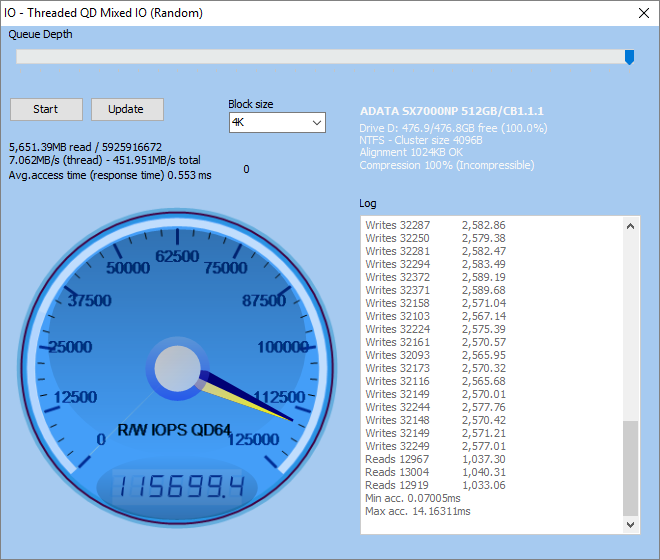
Task: Open the Block size 4K dropdown
Action: click(277, 123)
